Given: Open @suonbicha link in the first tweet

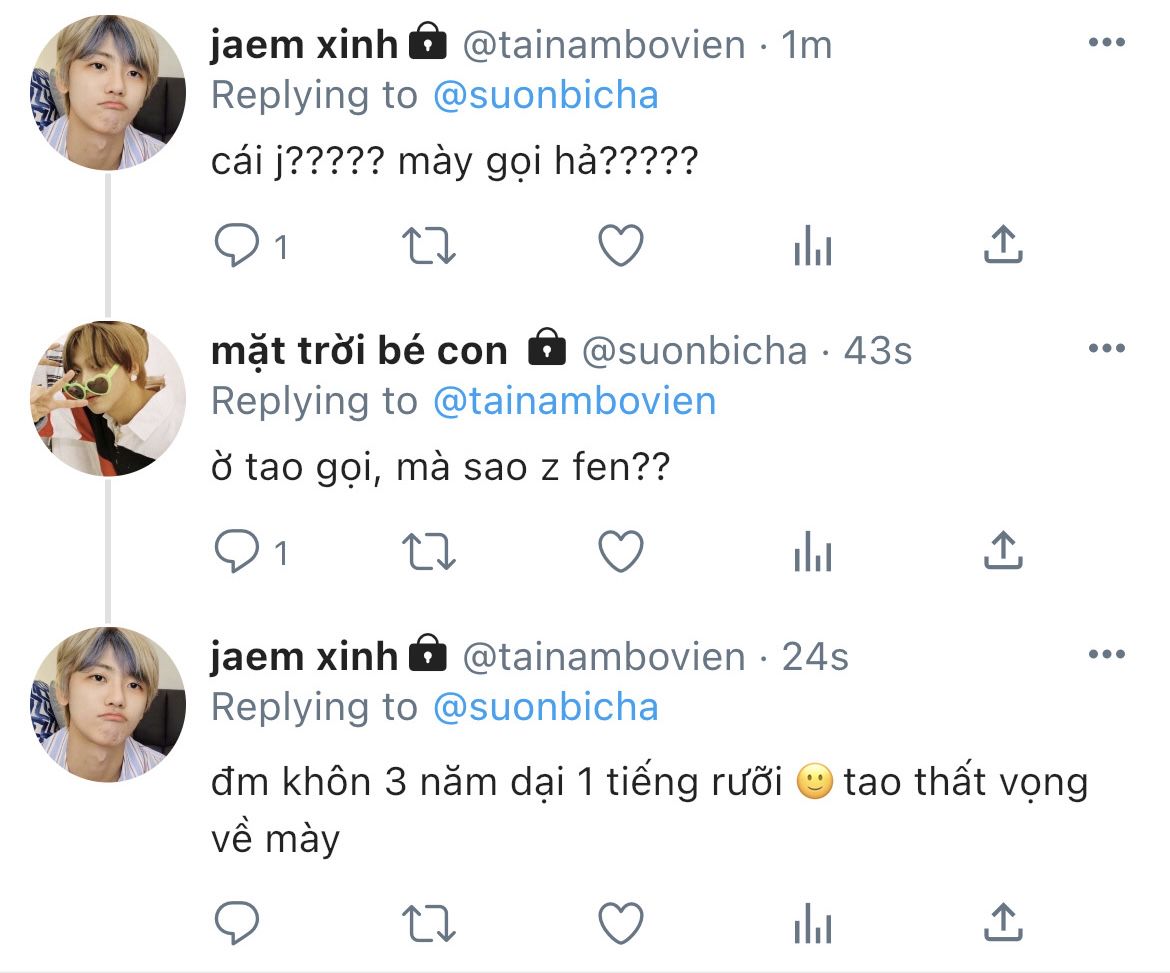Looking at the screenshot, I should coord(546,96).
